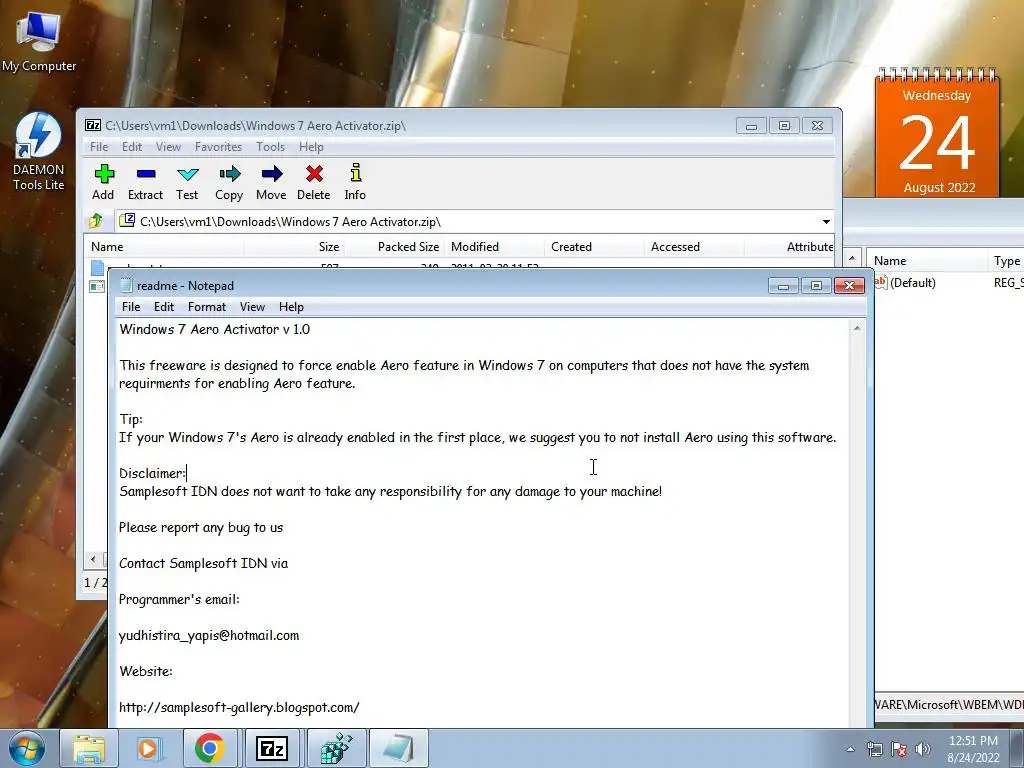The width and height of the screenshot is (1024, 768).
Task: Click the 'Please report any bug to us' line
Action: point(201,528)
